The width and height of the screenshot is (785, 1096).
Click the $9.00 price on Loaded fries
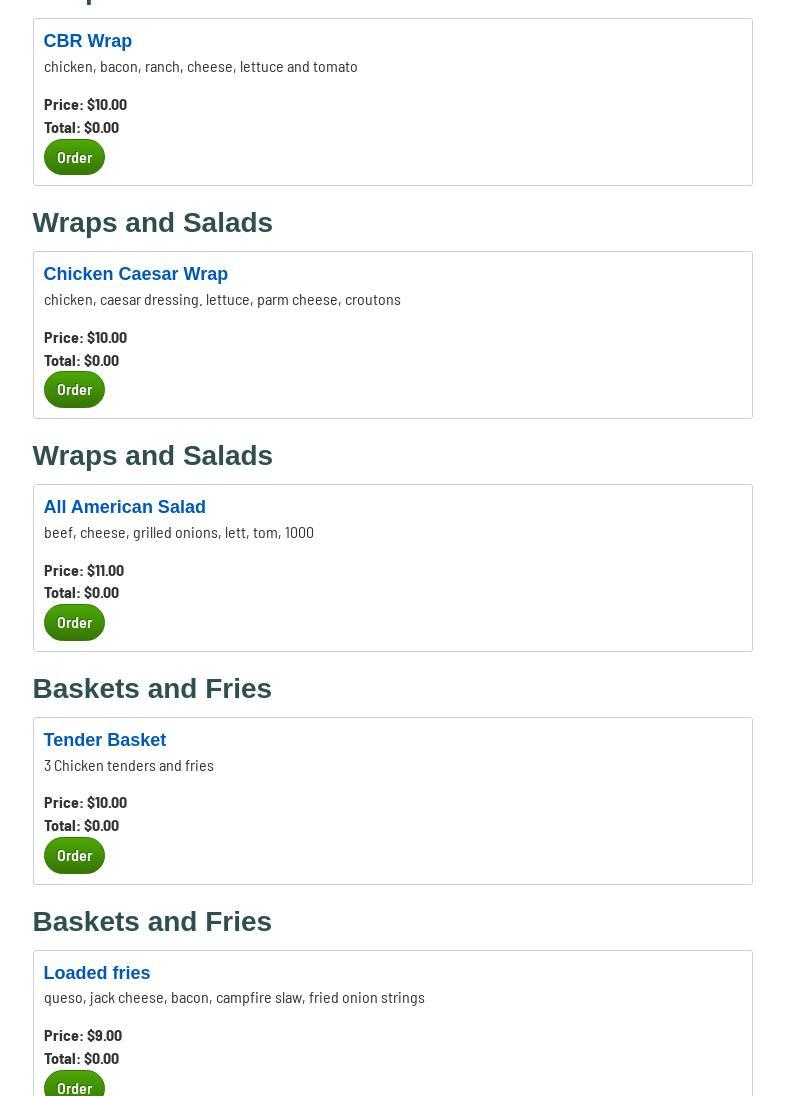[x=104, y=1035]
